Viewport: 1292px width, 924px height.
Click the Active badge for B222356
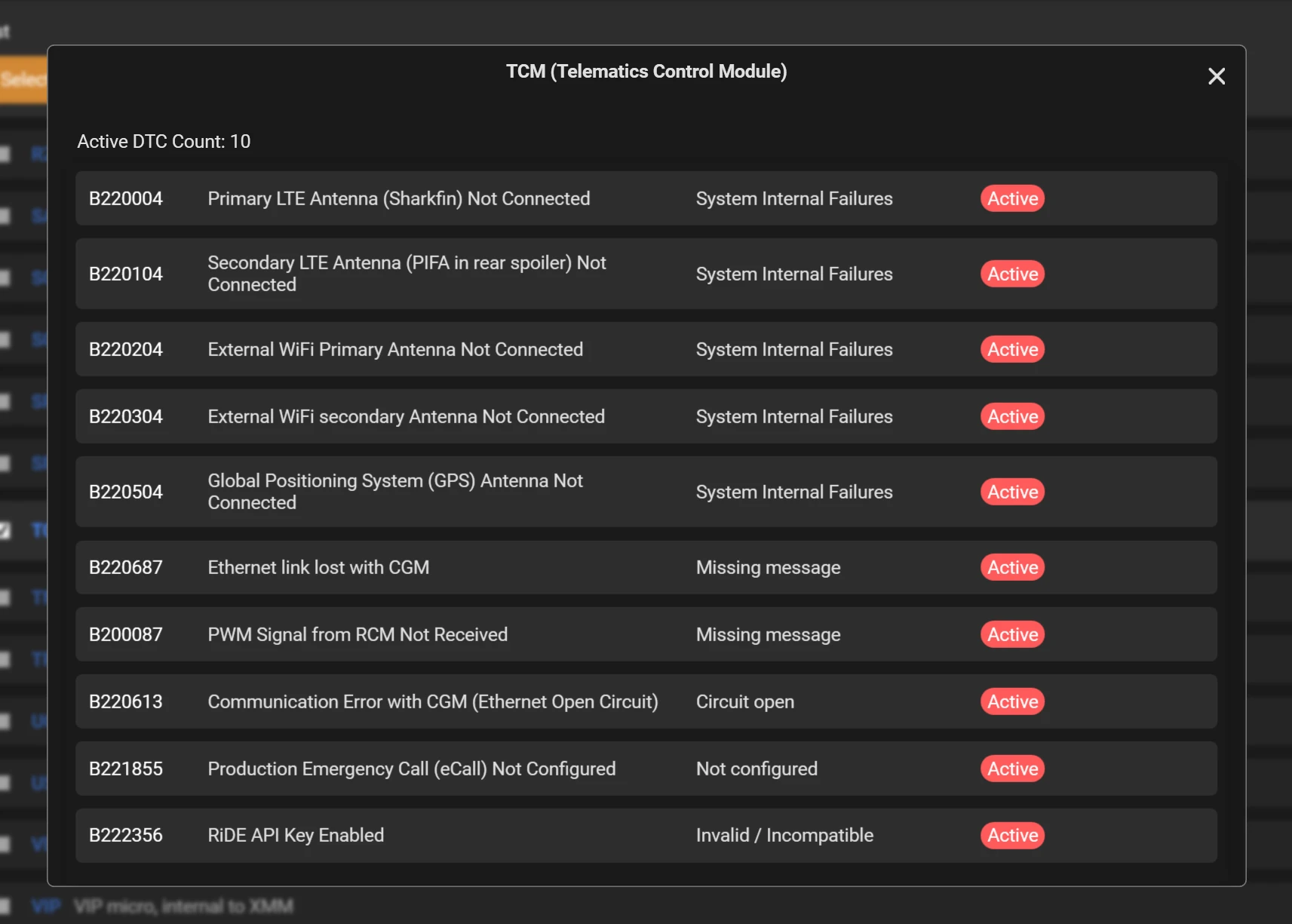[1012, 835]
